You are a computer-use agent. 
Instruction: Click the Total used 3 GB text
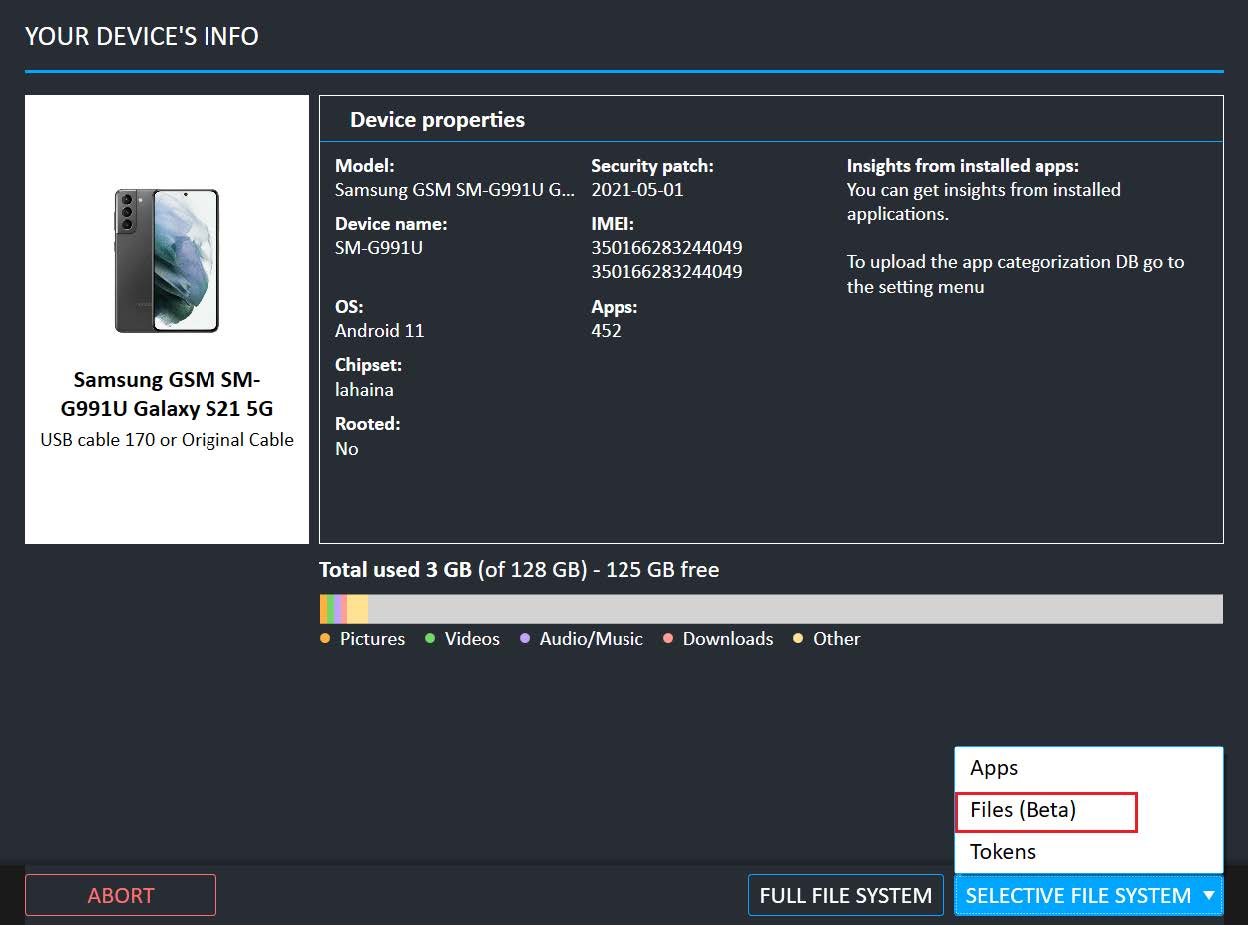pos(395,570)
